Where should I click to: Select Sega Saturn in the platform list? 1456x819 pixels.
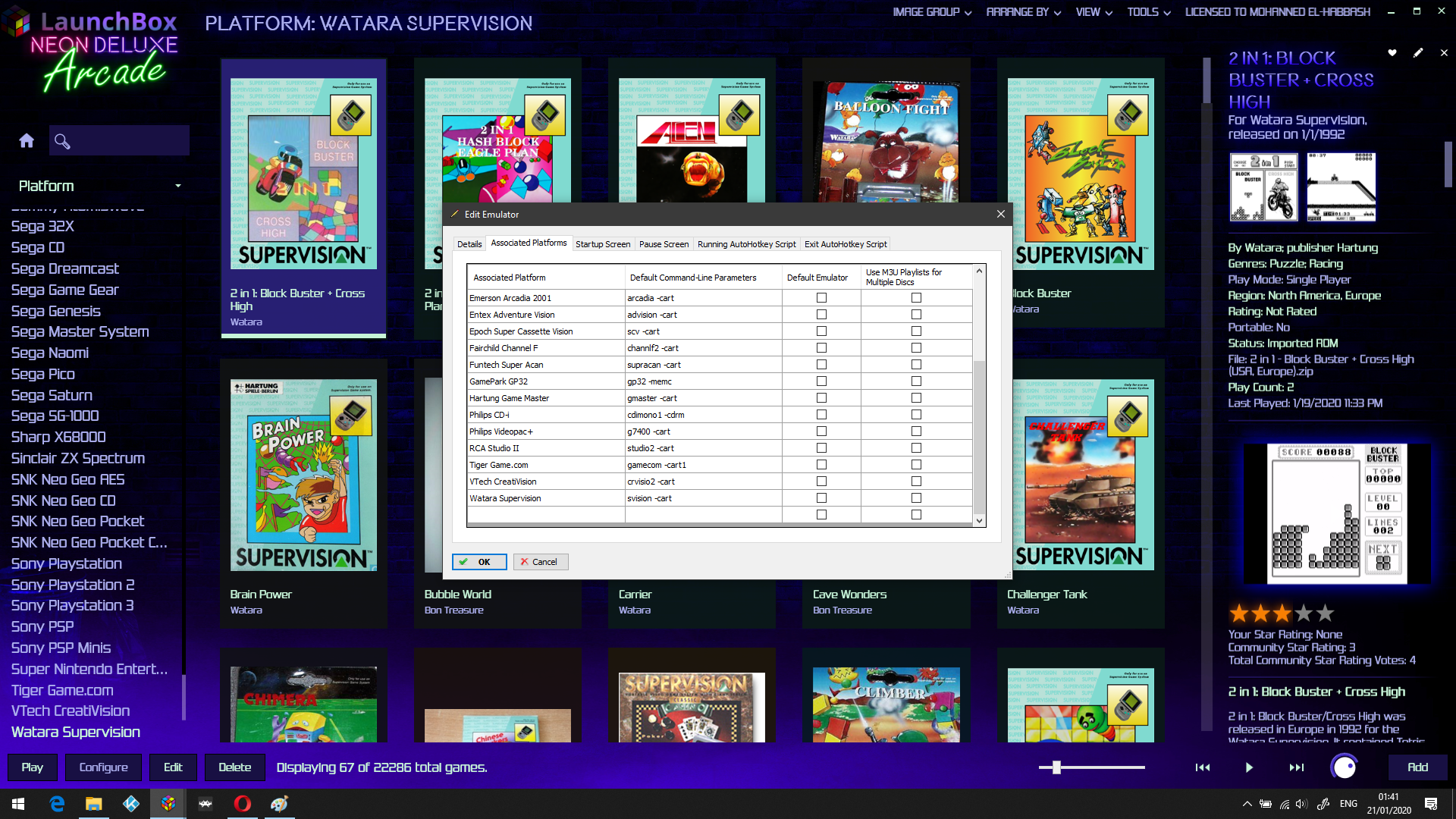pos(52,395)
